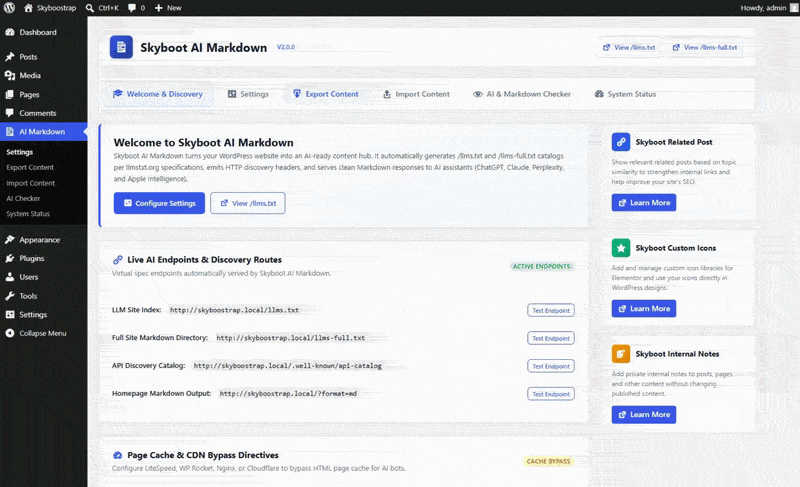800x487 pixels.
Task: Open the Howdy, admin account menu
Action: click(763, 8)
